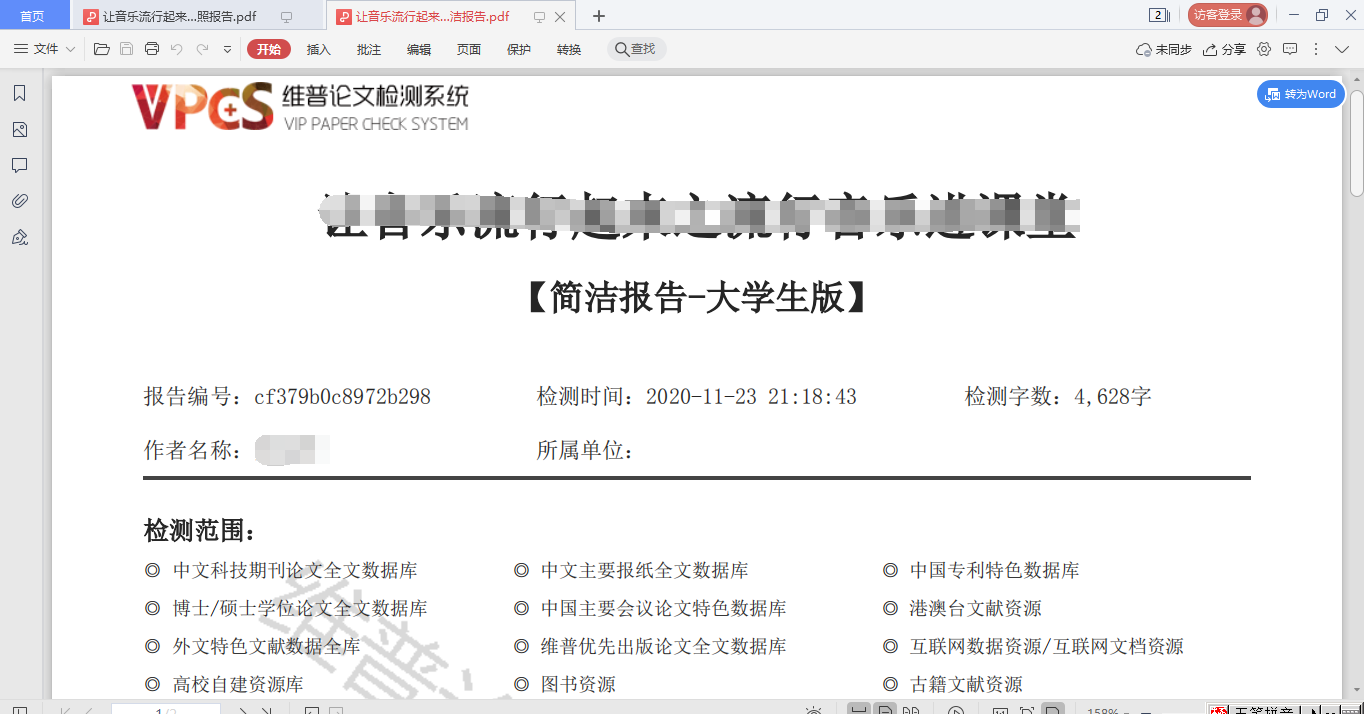1364x714 pixels.
Task: Open the window count indicator showing 2
Action: [1160, 15]
